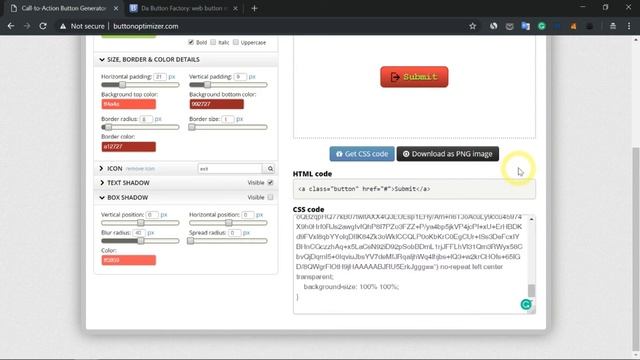Screen dimensions: 640x360
Task: Click the Horizontal padding slider handle
Action: click(122, 84)
